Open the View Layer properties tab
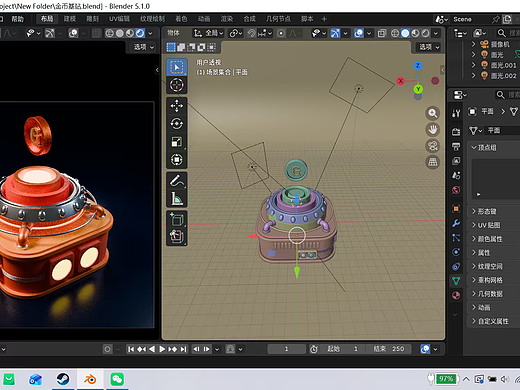 pyautogui.click(x=456, y=161)
